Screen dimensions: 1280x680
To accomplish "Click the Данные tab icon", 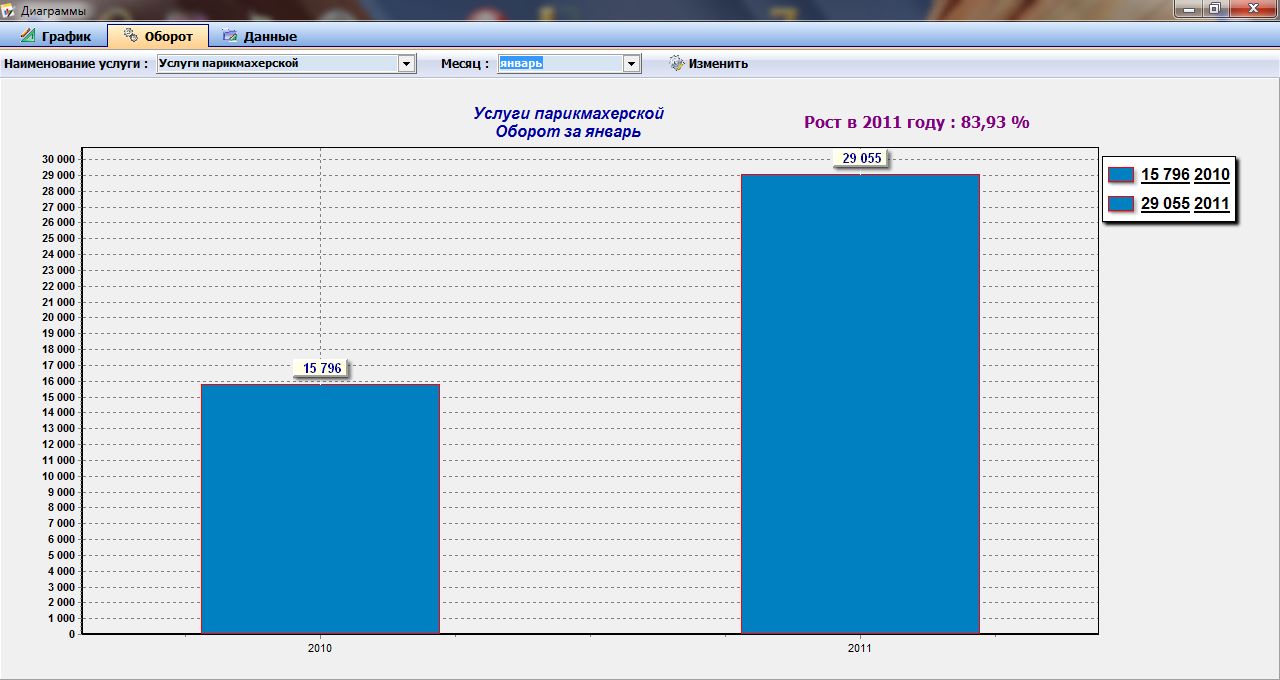I will (x=230, y=36).
